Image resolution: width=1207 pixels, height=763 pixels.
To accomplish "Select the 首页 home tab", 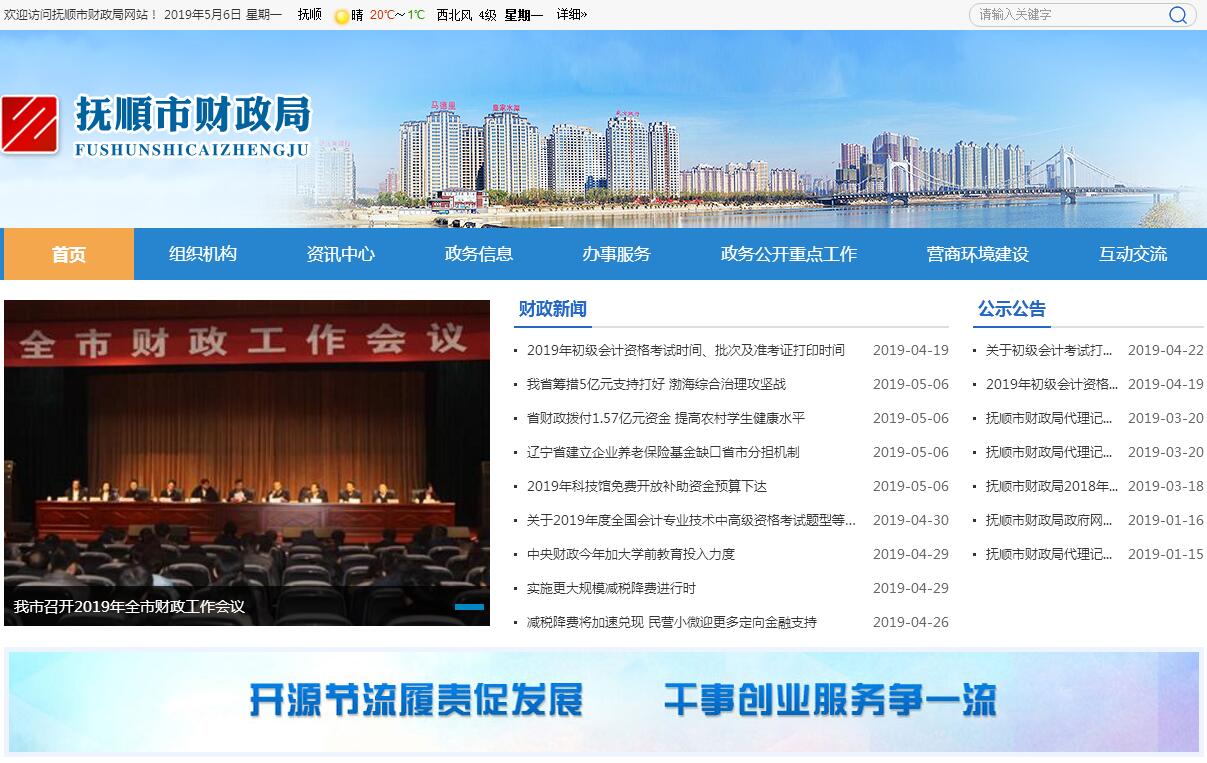I will 69,254.
